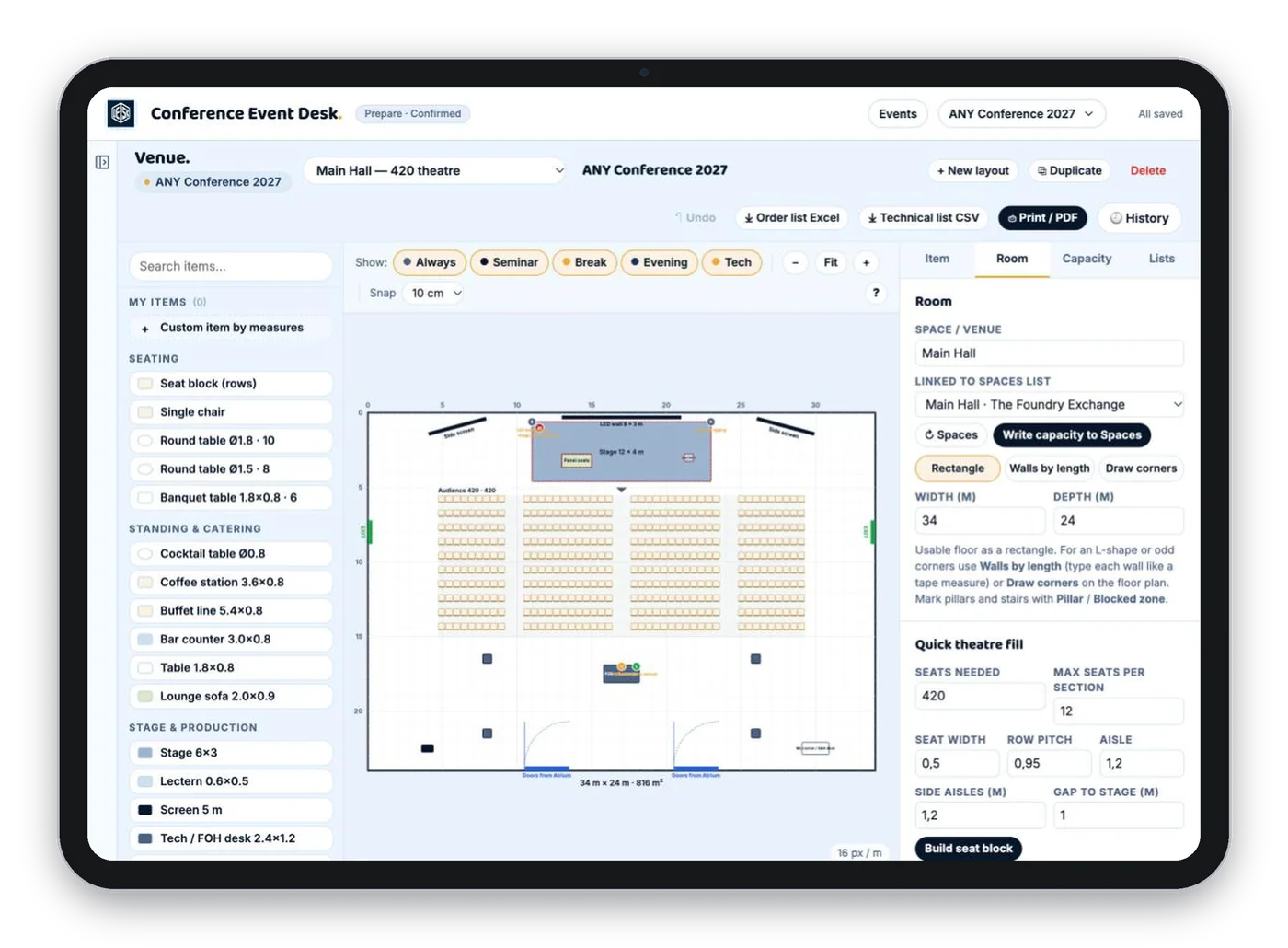Click the Print / PDF button
Image resolution: width=1288 pixels, height=948 pixels.
[1042, 218]
